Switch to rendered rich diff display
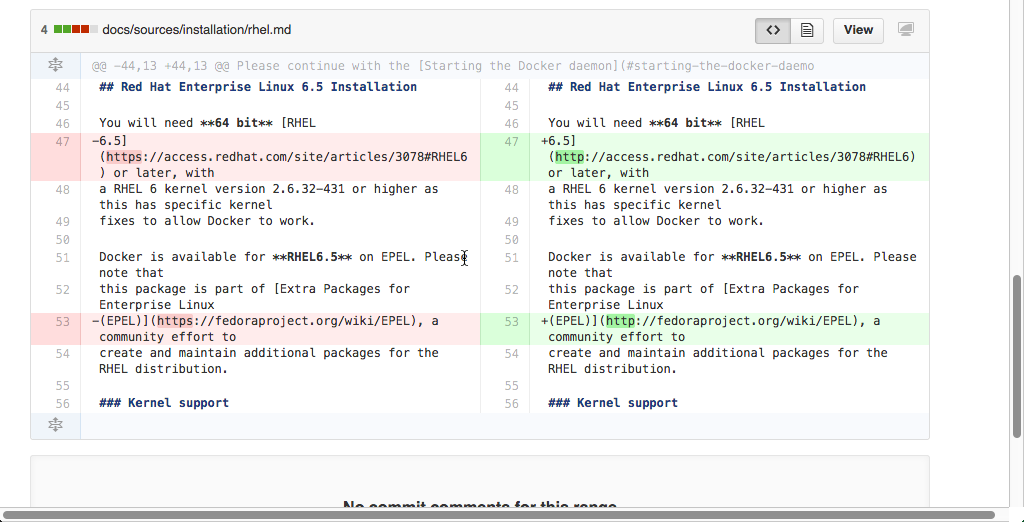The image size is (1024, 522). 806,30
